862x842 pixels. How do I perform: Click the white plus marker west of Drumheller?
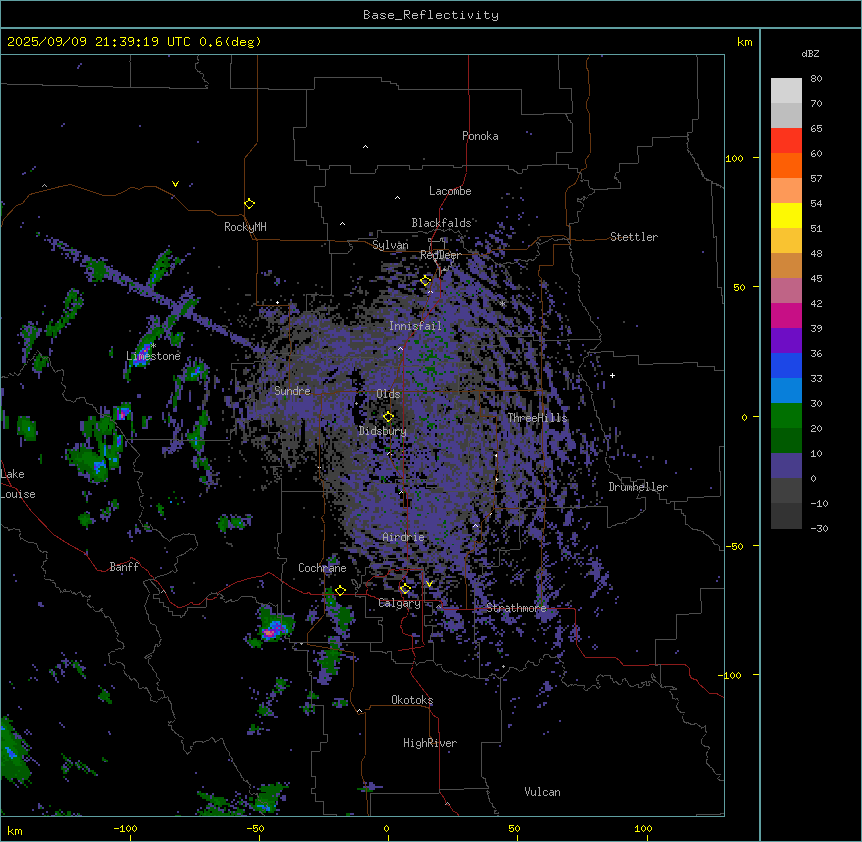[x=612, y=375]
